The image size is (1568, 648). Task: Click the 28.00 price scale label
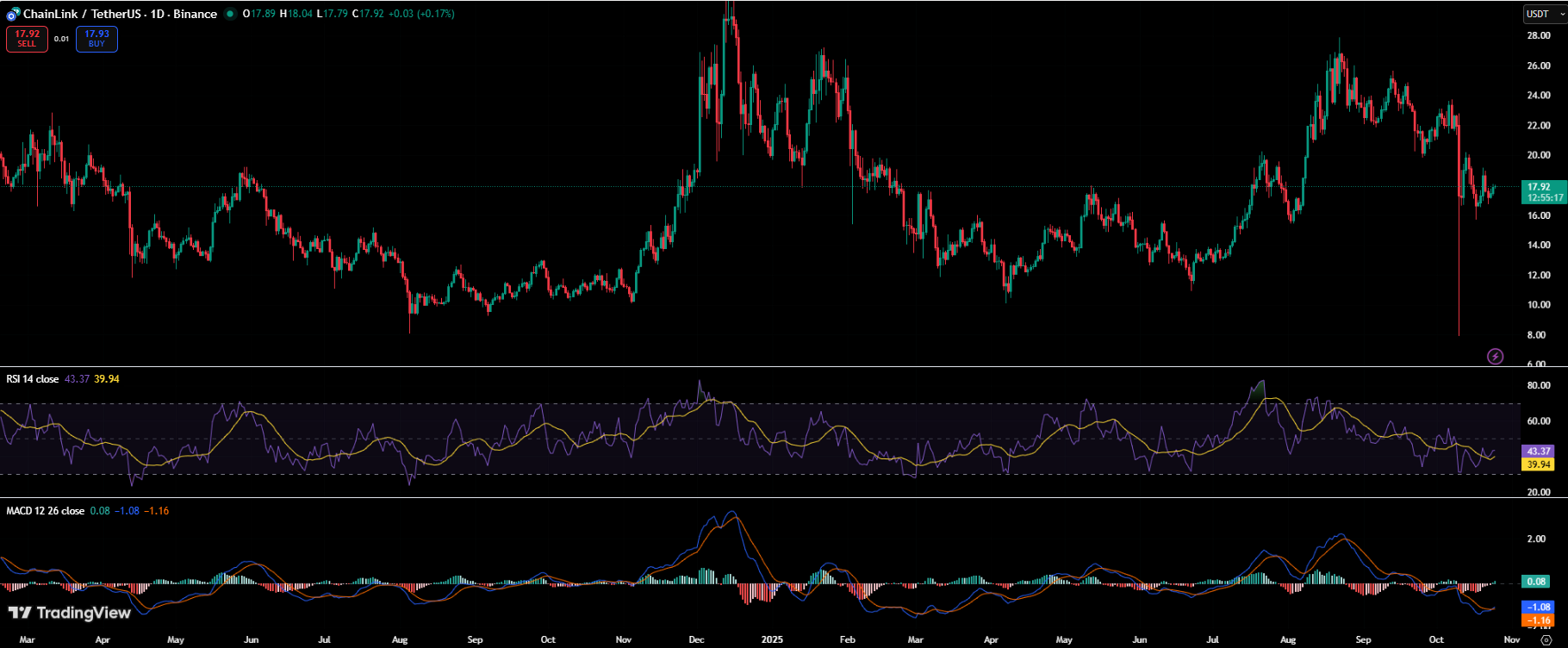point(1538,36)
